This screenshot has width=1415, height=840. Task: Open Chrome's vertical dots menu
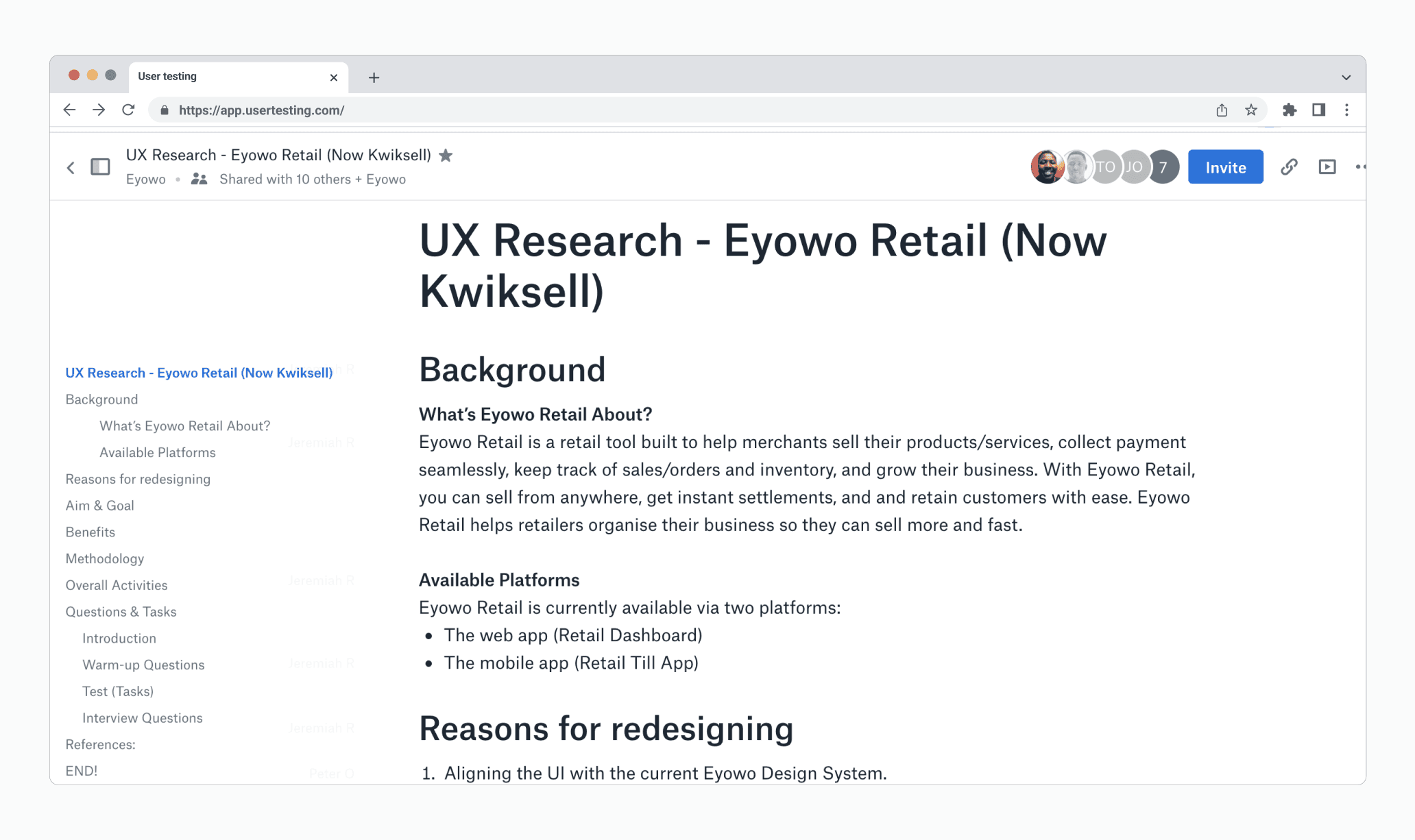(x=1346, y=110)
